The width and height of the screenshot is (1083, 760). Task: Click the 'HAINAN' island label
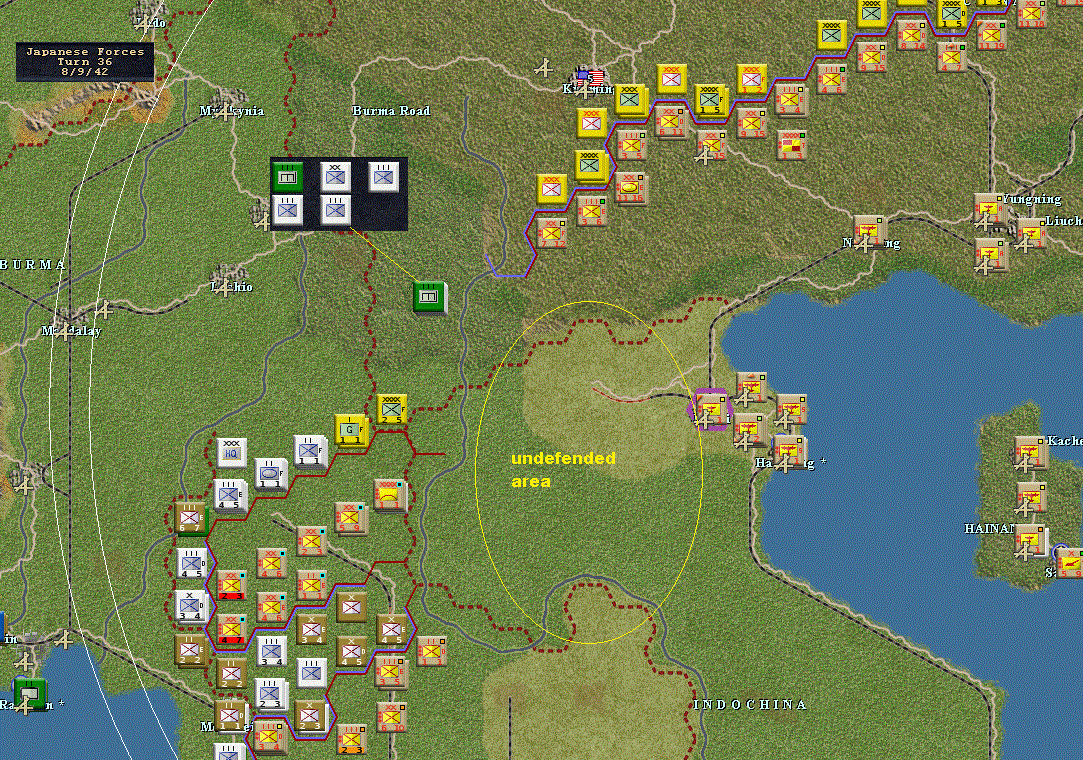989,529
